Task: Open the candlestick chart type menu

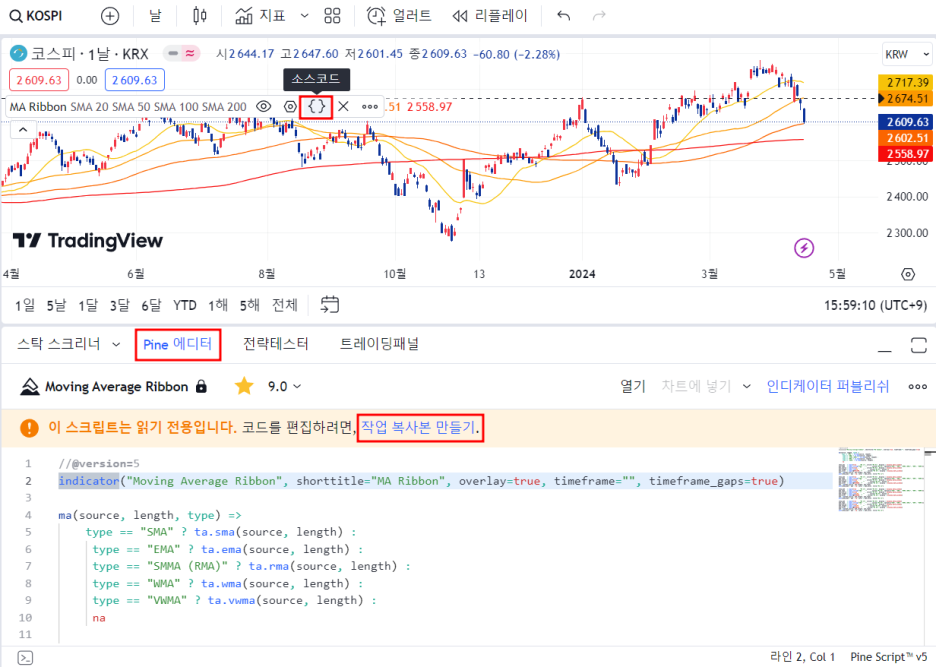Action: (x=200, y=16)
